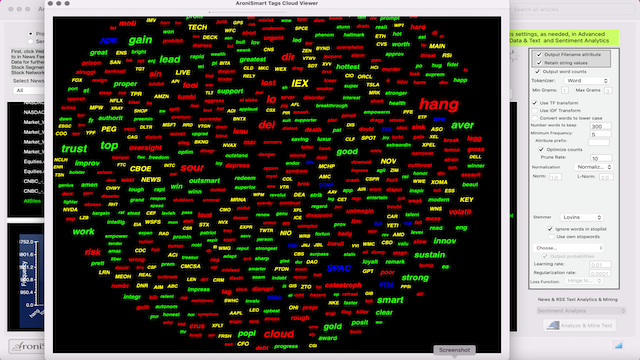Screen dimensions: 640x360
Task: Click the green word 'work'
Action: pyautogui.click(x=83, y=231)
